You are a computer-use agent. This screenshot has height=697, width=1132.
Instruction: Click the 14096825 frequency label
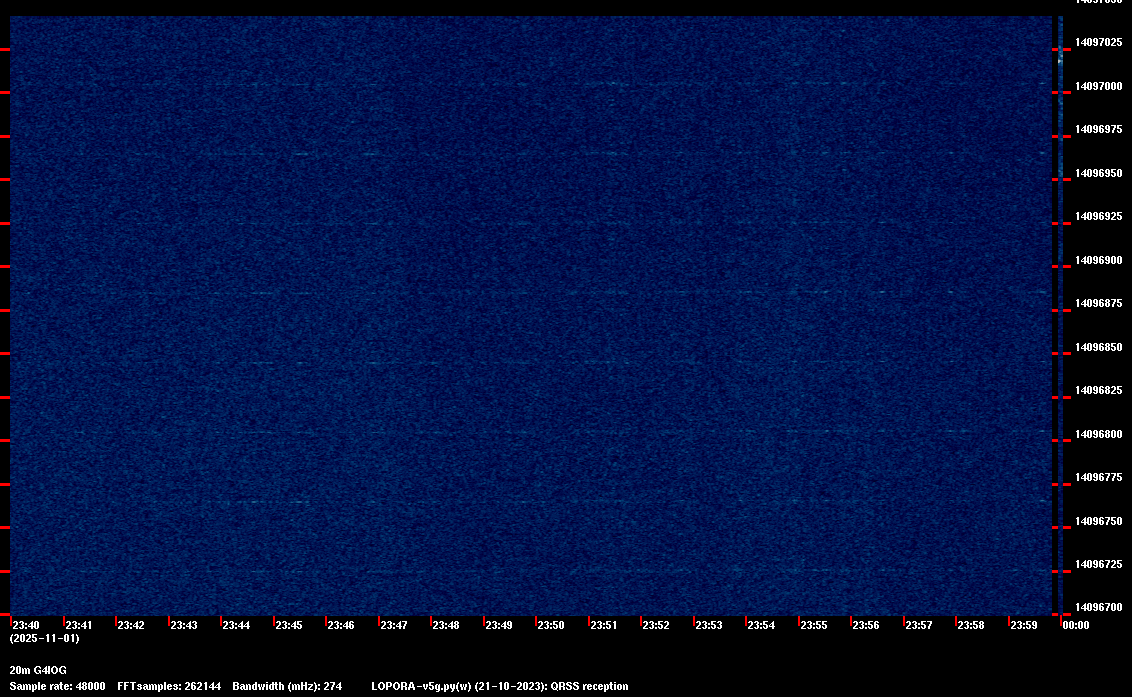[1099, 391]
